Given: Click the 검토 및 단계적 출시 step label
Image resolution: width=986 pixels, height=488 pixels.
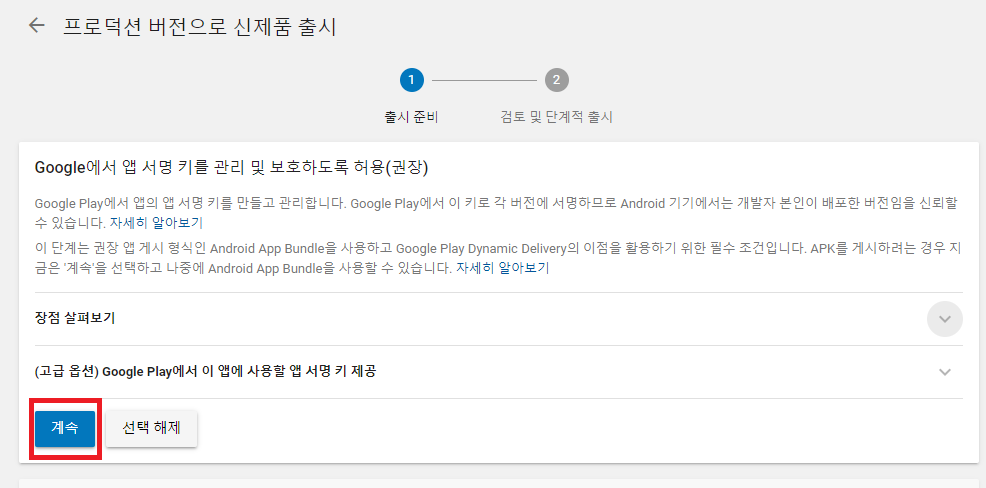Looking at the screenshot, I should pos(557,117).
